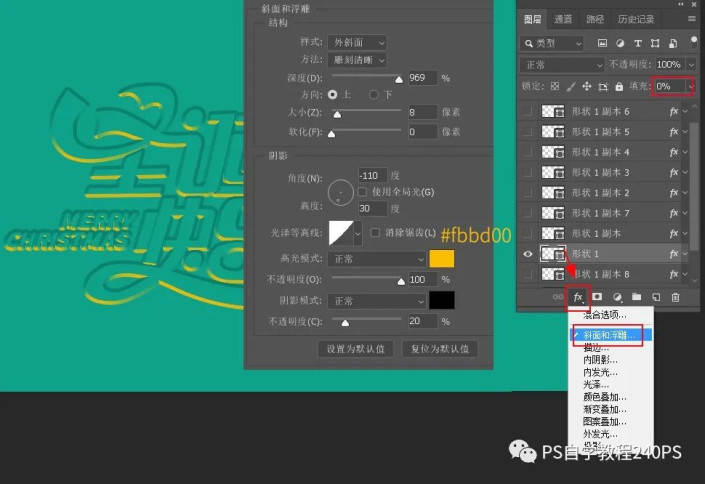Click fx icon on 形状 1 layer
Image resolution: width=705 pixels, height=484 pixels.
coord(674,254)
